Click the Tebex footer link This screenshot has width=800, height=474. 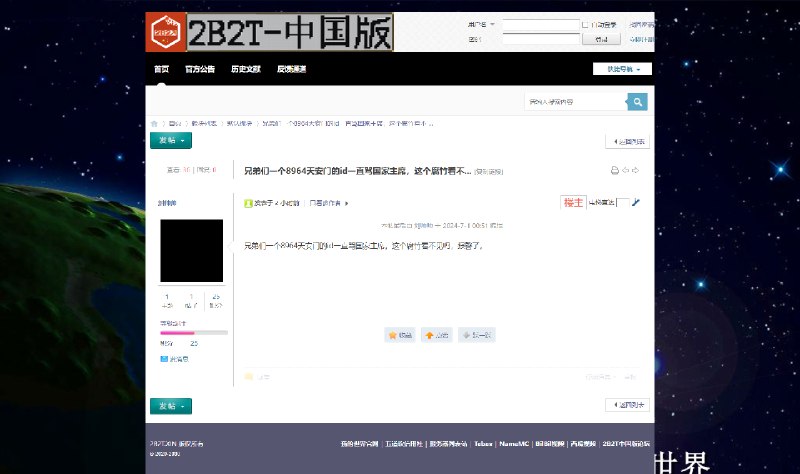(x=483, y=444)
